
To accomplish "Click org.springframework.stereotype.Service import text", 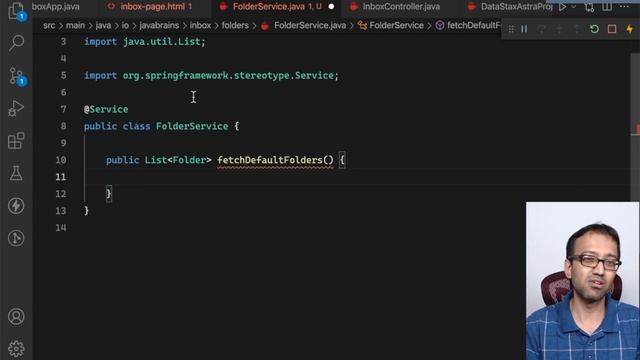I will point(228,76).
